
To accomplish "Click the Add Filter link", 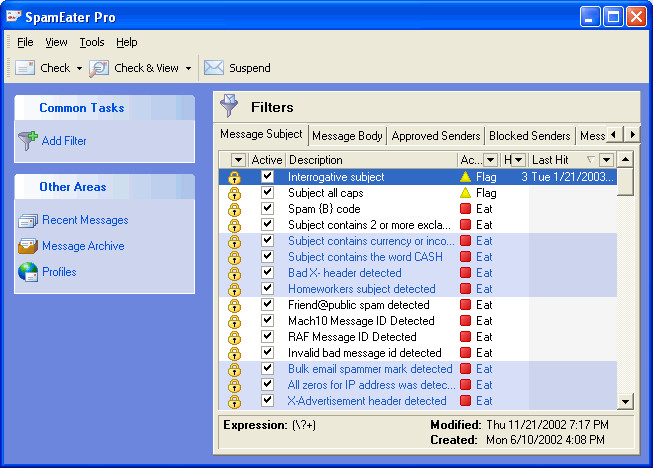I will [64, 141].
